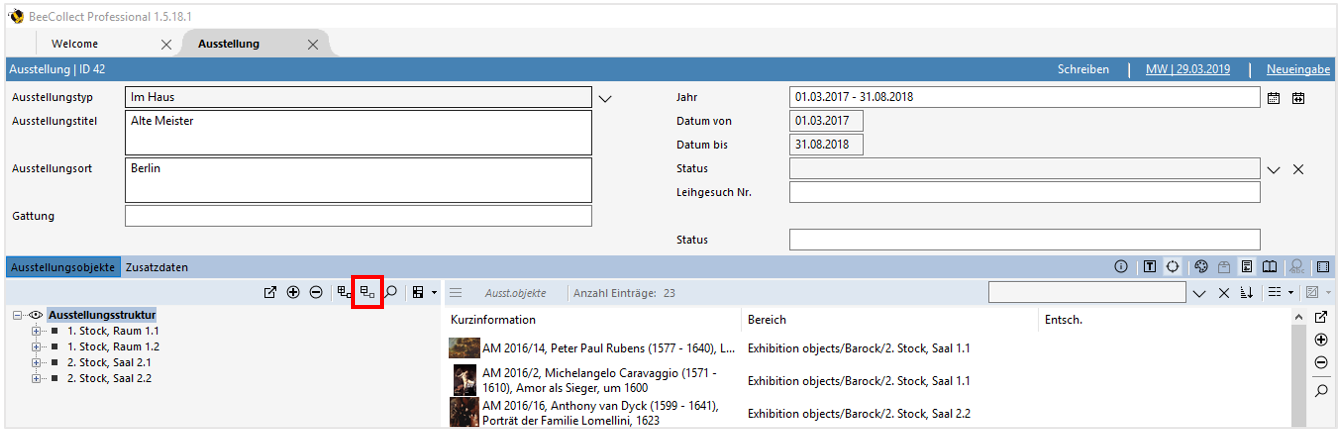Open the Ausstellungstyp dropdown arrow
This screenshot has width=1342, height=433.
tap(604, 98)
